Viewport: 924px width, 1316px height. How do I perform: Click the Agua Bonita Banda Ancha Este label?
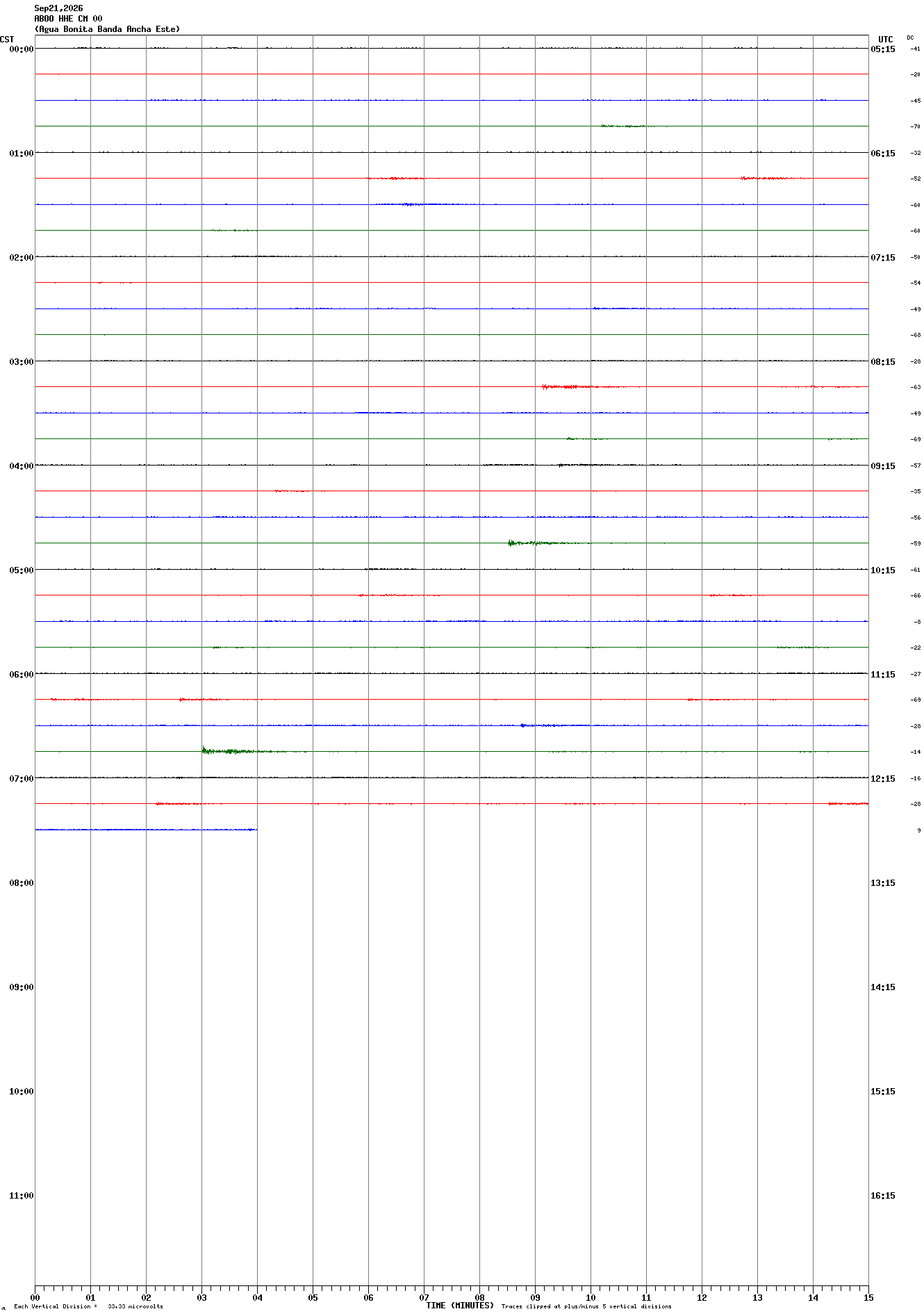pyautogui.click(x=107, y=29)
